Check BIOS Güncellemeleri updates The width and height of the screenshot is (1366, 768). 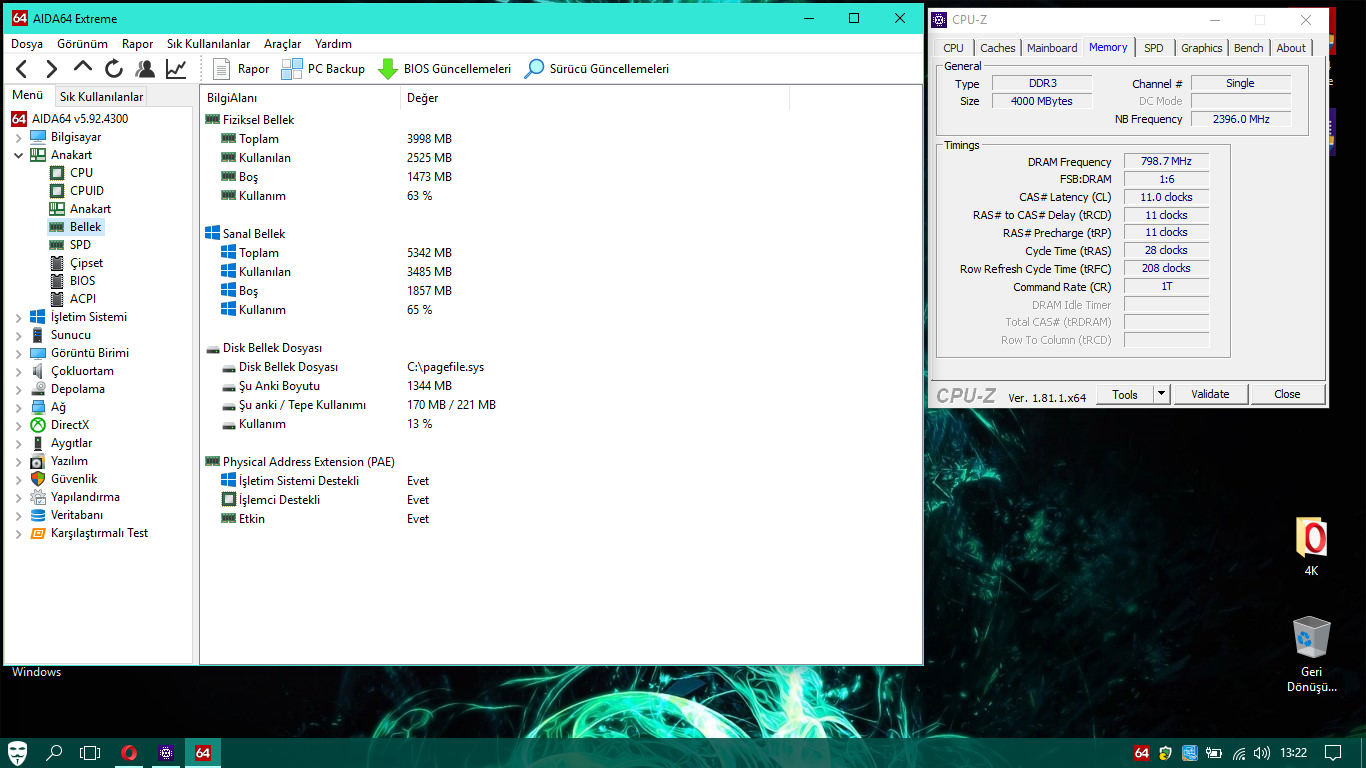coord(444,69)
